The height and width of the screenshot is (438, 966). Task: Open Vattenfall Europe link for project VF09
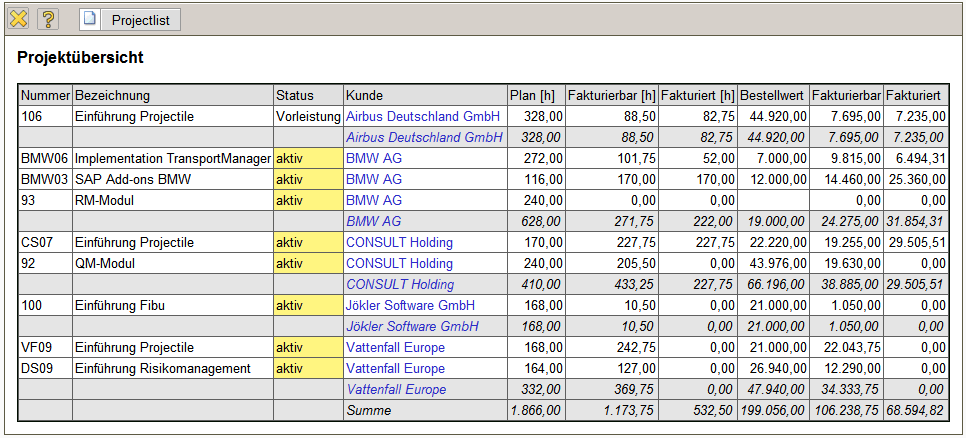395,347
